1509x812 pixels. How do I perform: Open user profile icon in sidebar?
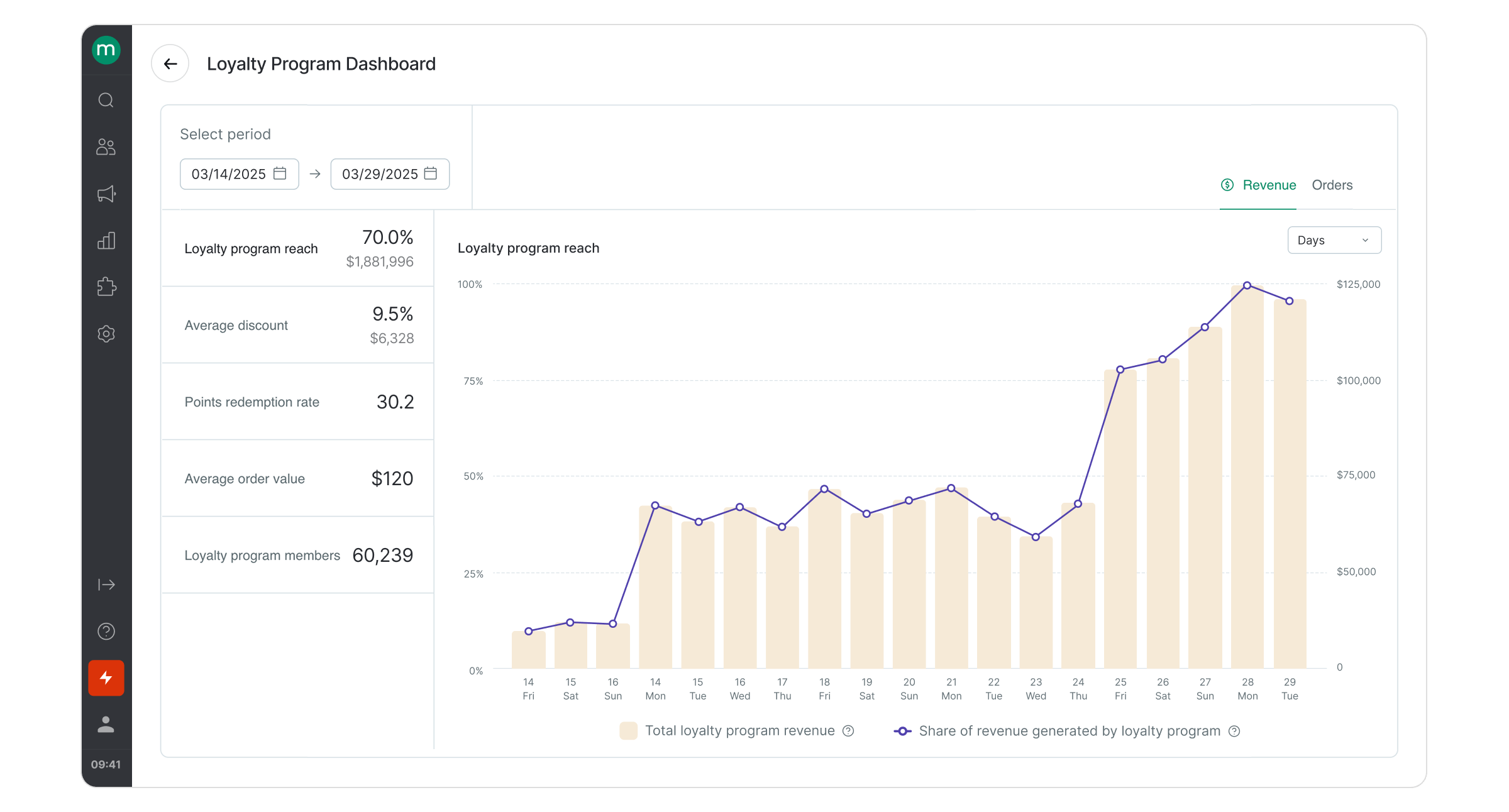point(106,724)
